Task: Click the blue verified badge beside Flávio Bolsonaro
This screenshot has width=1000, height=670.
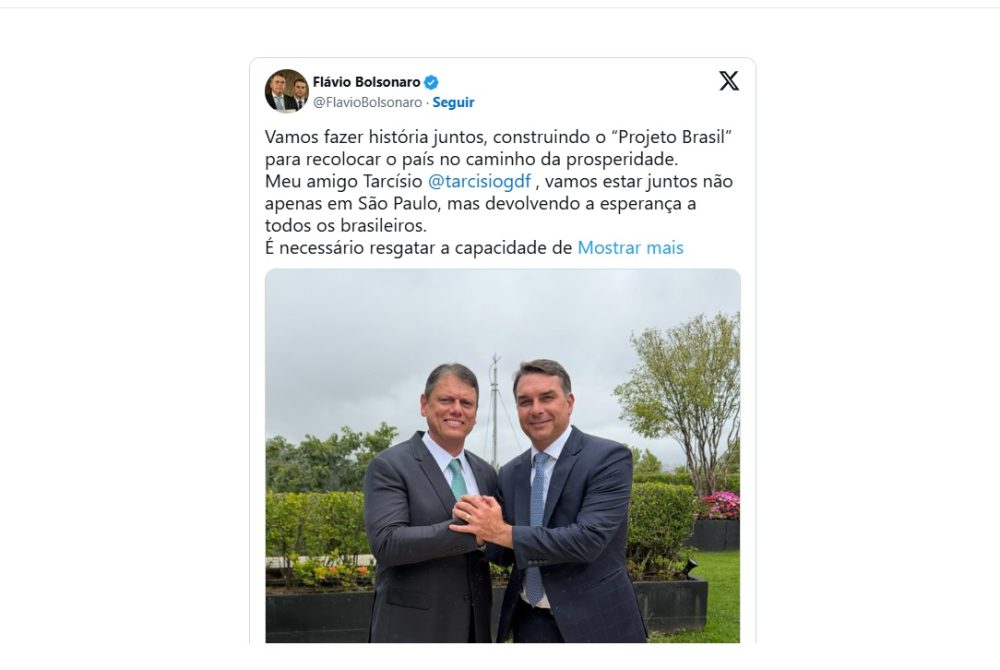Action: [431, 82]
